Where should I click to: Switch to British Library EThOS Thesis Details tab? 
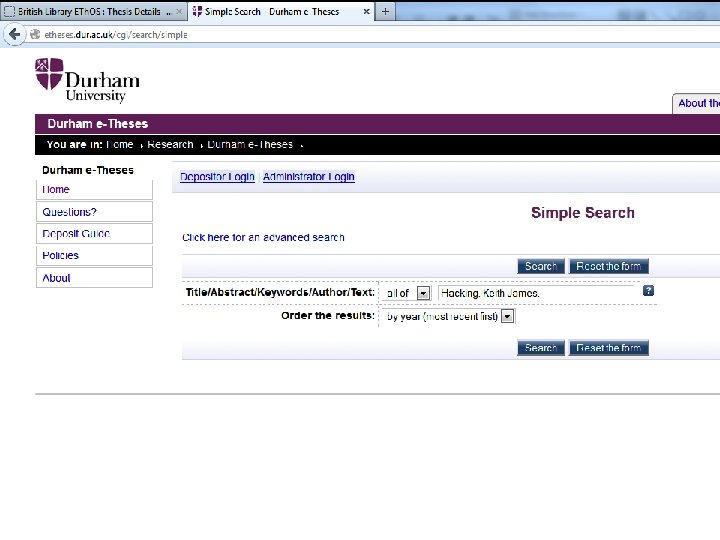coord(94,11)
